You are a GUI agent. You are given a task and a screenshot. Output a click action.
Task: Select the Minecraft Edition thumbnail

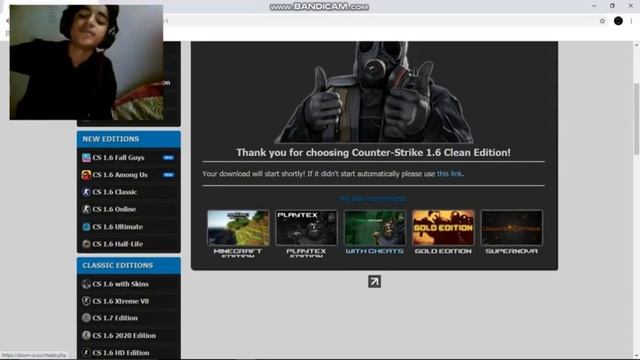click(238, 228)
